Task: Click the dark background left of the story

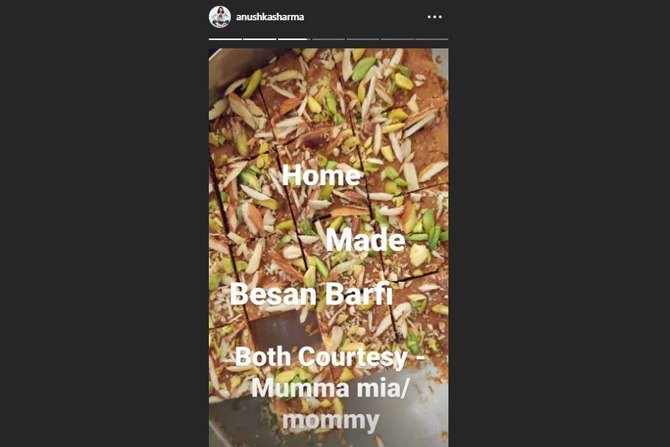Action: pyautogui.click(x=104, y=224)
